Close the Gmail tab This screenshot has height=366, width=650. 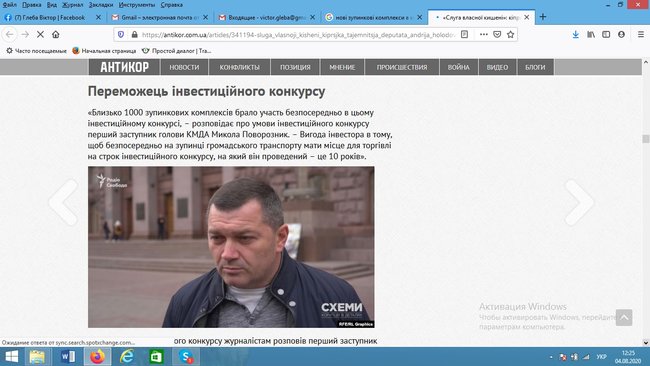coord(205,17)
